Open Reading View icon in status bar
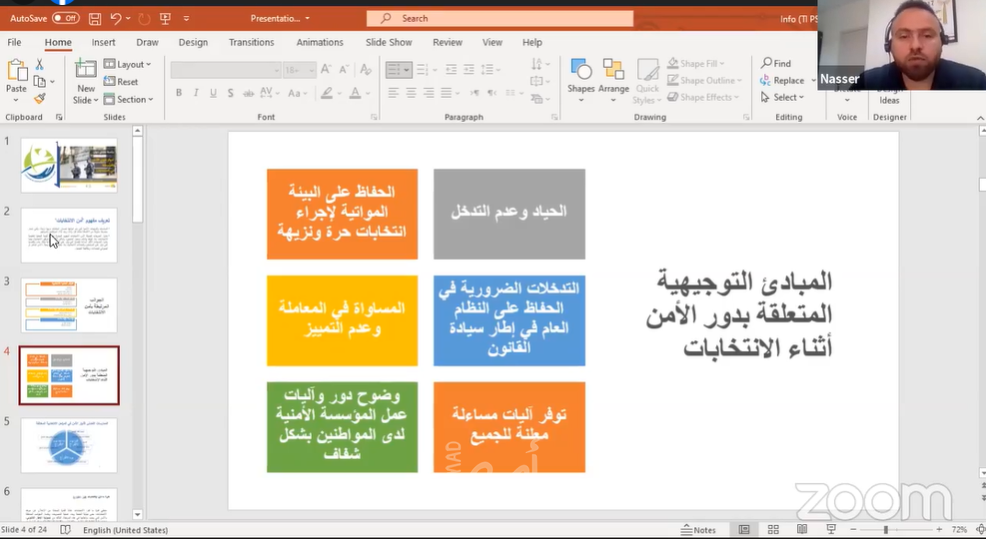The width and height of the screenshot is (986, 539). pyautogui.click(x=802, y=530)
